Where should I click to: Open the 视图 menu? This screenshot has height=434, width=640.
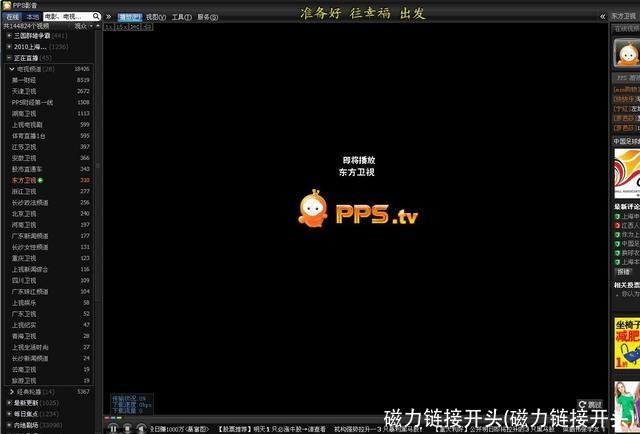(x=156, y=17)
